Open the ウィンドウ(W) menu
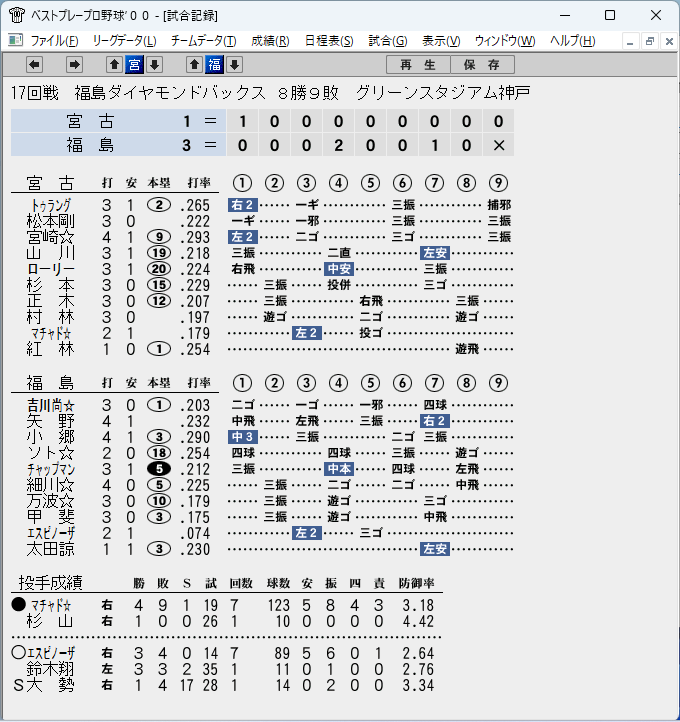Viewport: 680px width, 722px height. [x=505, y=41]
